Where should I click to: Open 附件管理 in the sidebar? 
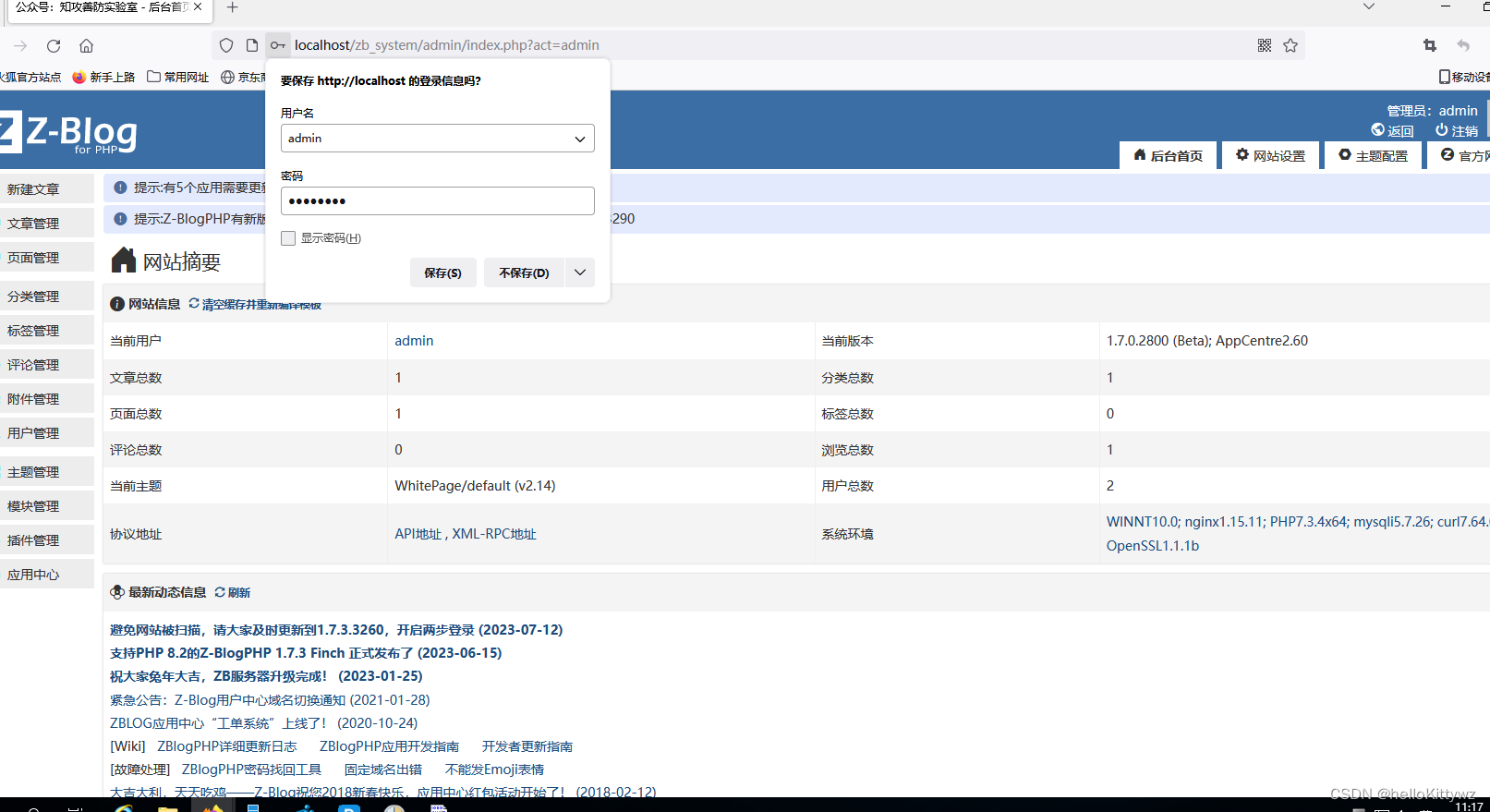47,398
